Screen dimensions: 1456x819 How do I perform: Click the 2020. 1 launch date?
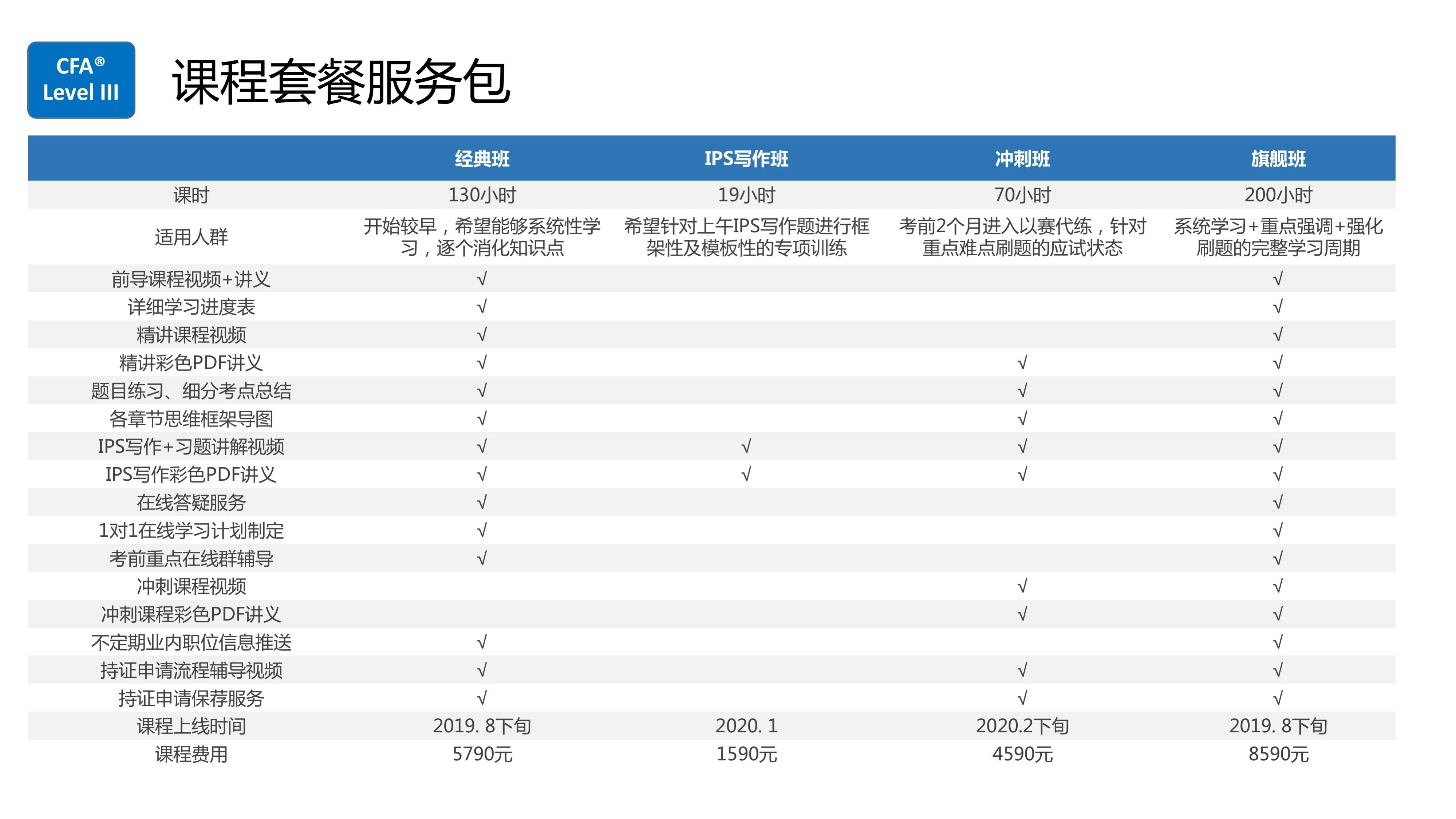click(746, 726)
